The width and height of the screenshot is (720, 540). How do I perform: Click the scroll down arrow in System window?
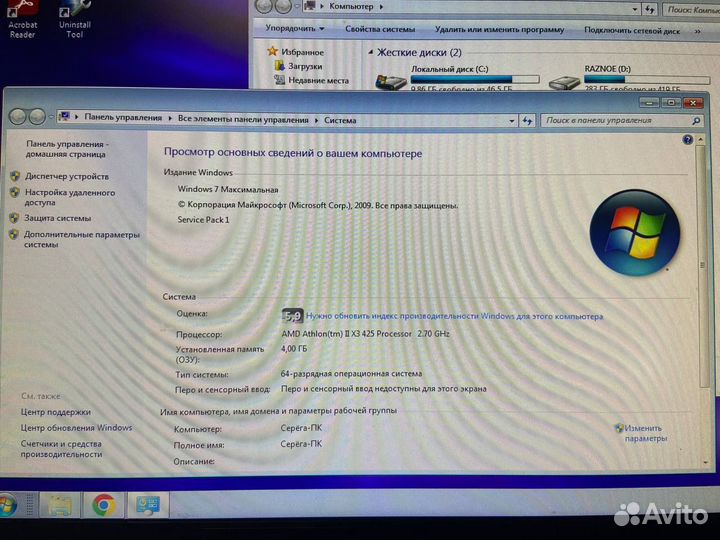pyautogui.click(x=705, y=463)
